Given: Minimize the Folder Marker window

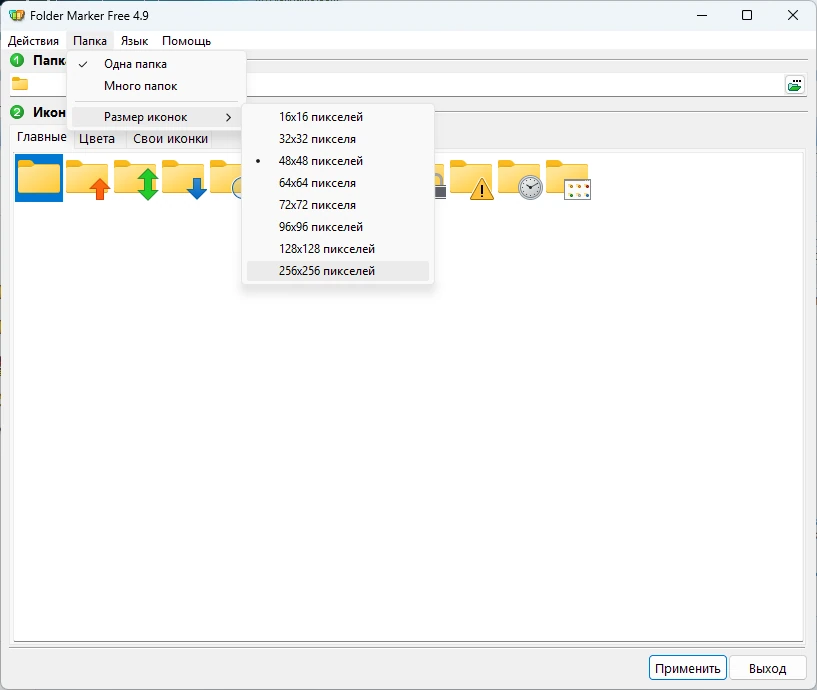Looking at the screenshot, I should [702, 15].
